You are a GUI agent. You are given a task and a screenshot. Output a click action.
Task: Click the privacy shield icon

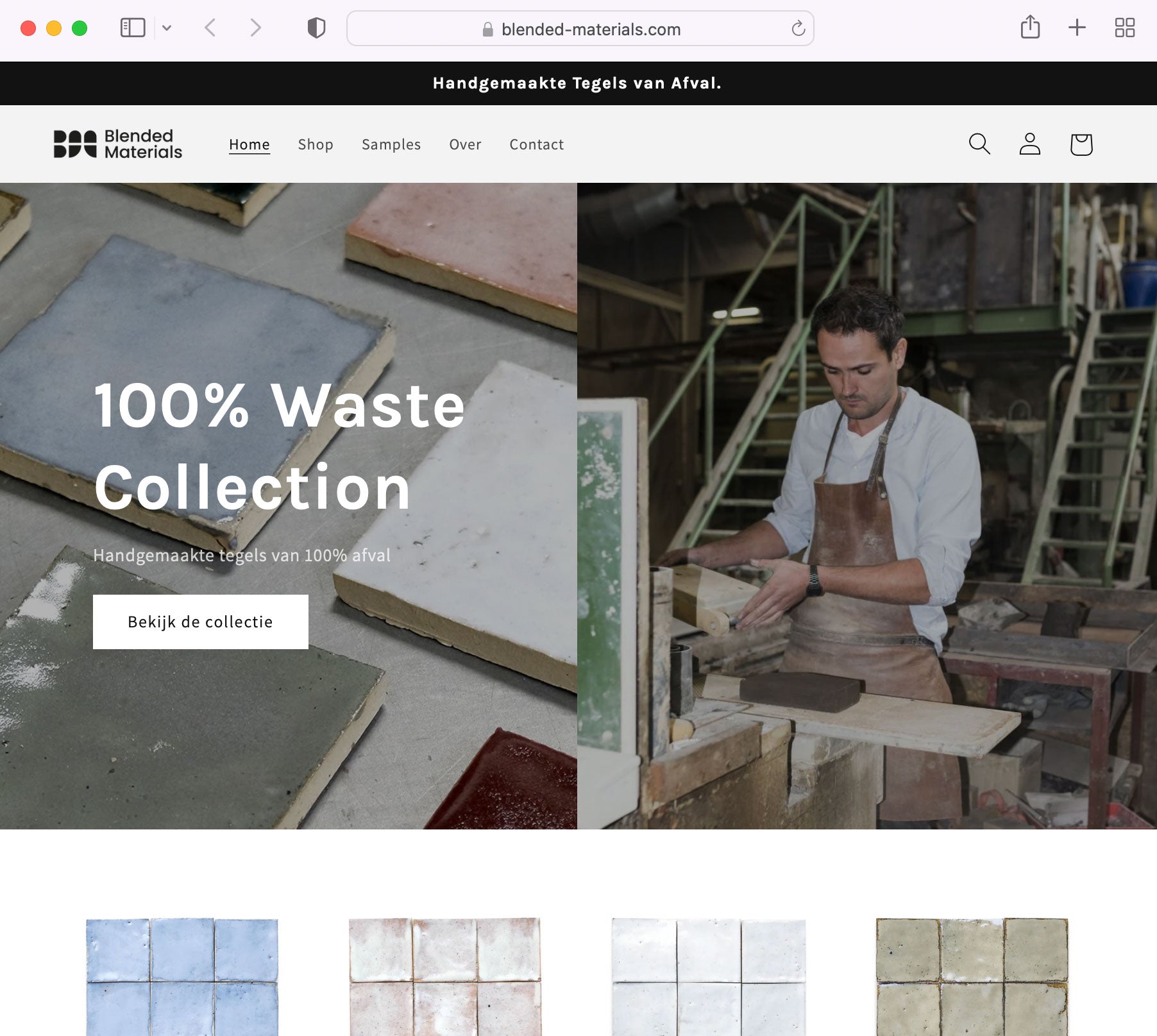click(x=316, y=28)
